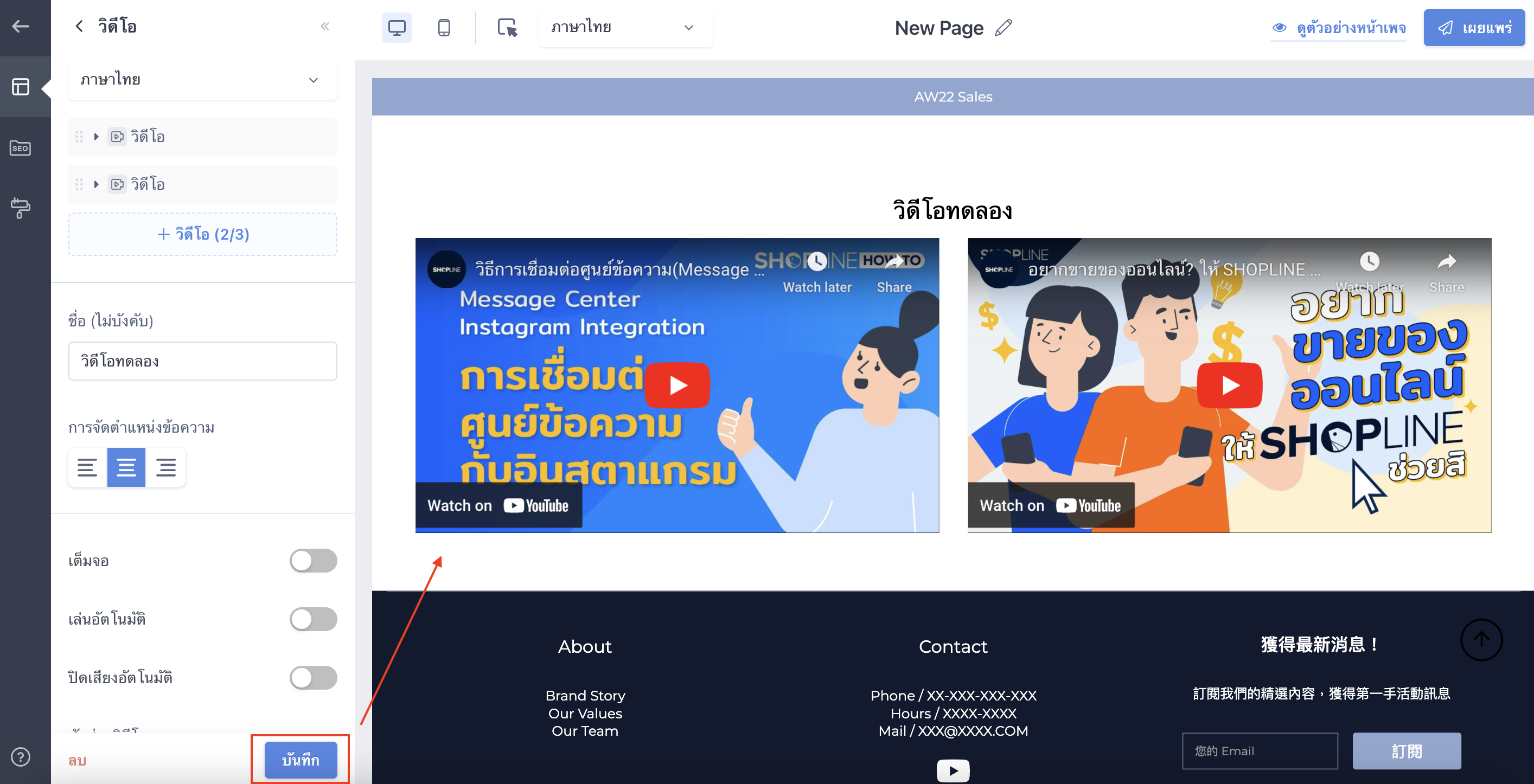Screen dimensions: 1534x784
Task: Click the 您的 Email input field
Action: 1260,751
